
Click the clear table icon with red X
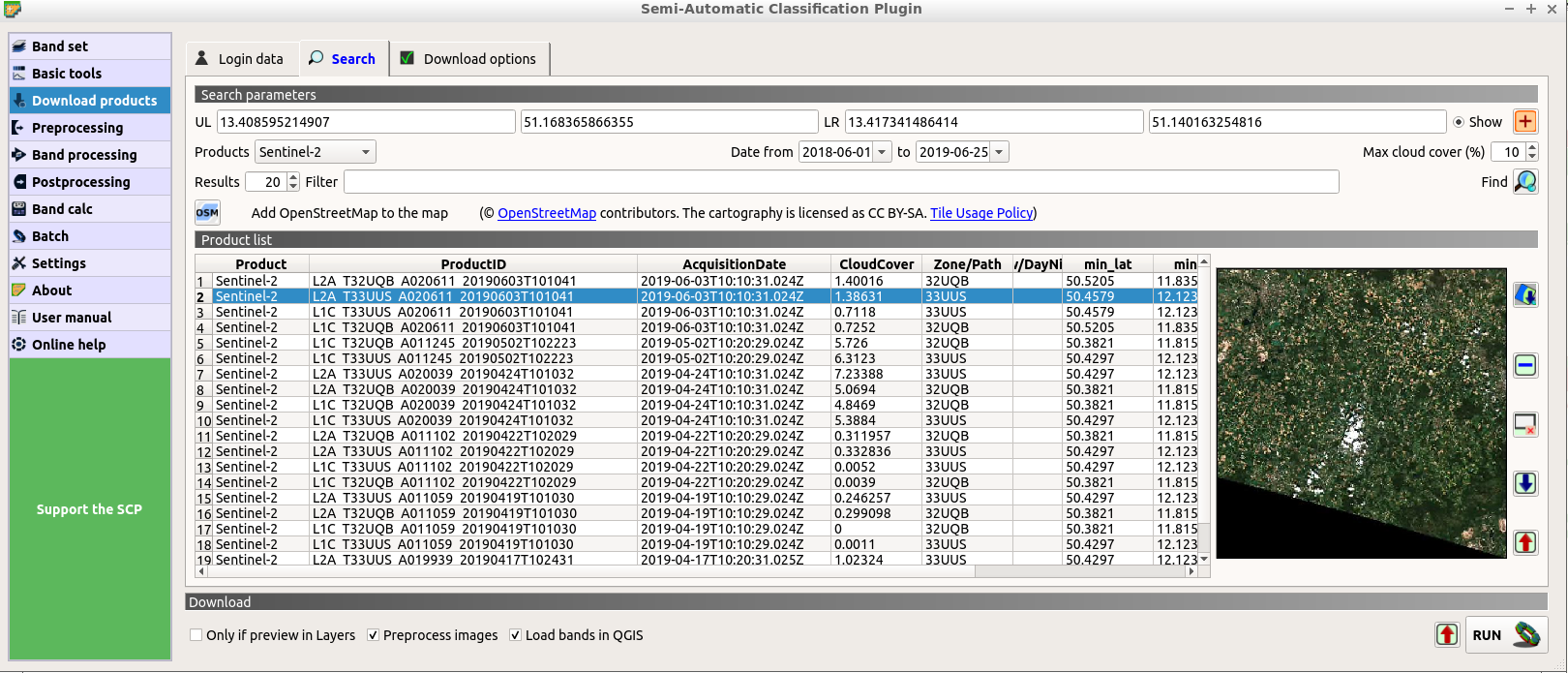tap(1525, 424)
